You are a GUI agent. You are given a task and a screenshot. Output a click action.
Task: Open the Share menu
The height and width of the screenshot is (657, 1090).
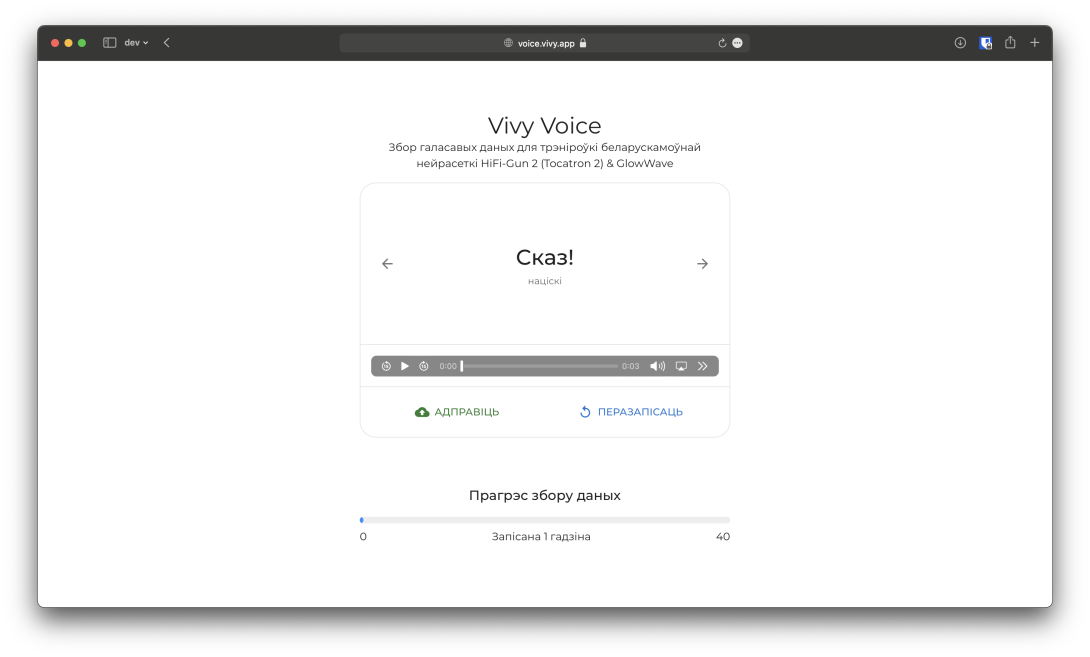coord(1010,42)
